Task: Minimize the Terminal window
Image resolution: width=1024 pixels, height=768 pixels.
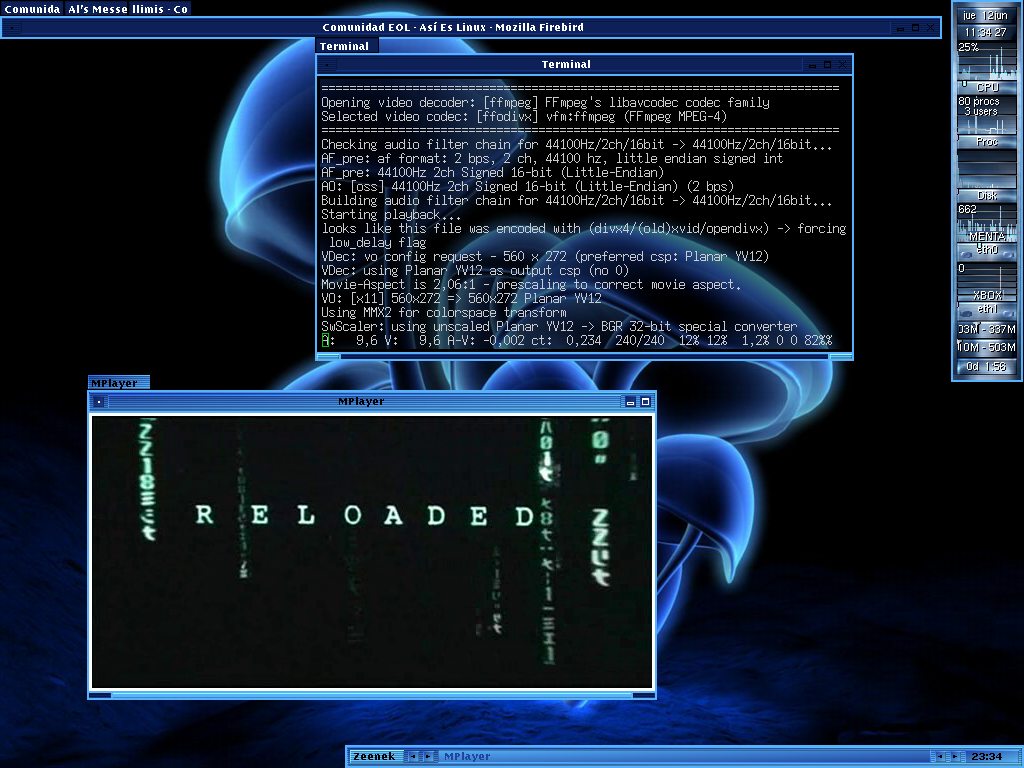Action: point(813,65)
